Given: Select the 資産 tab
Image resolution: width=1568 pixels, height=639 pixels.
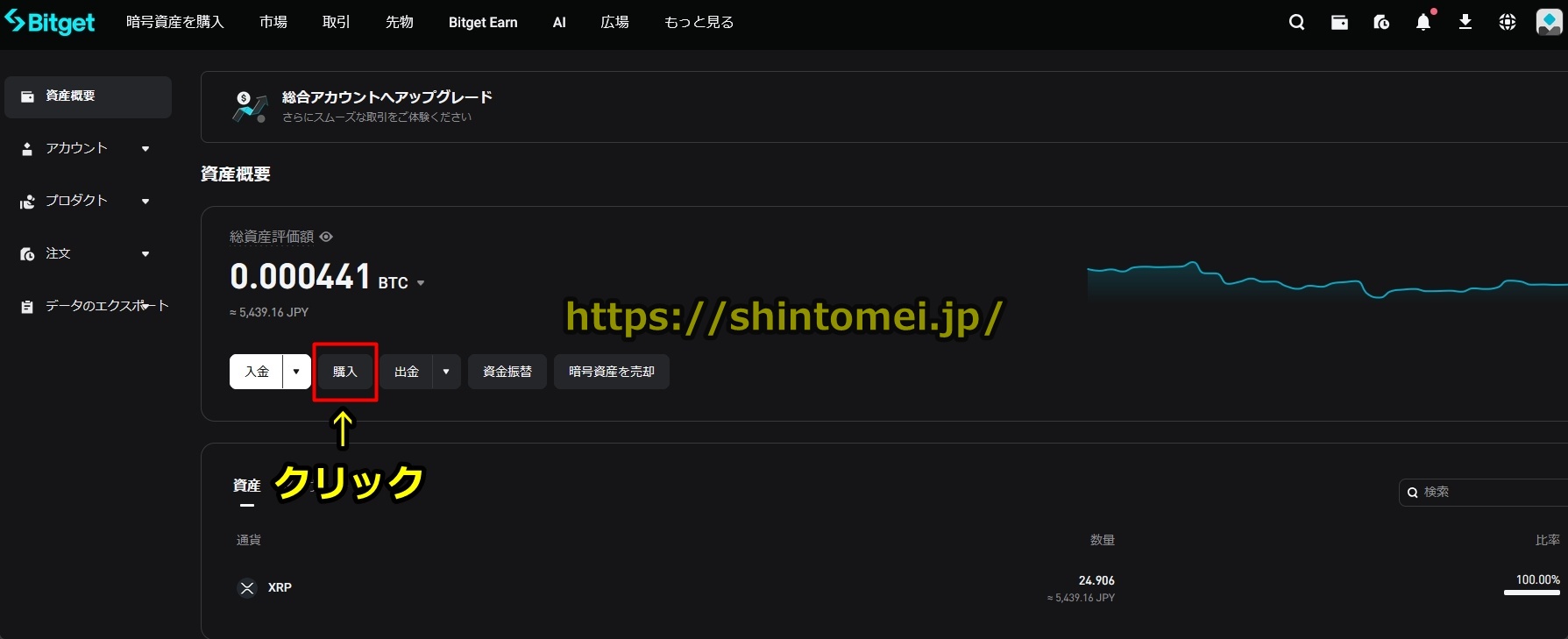Looking at the screenshot, I should pyautogui.click(x=247, y=486).
